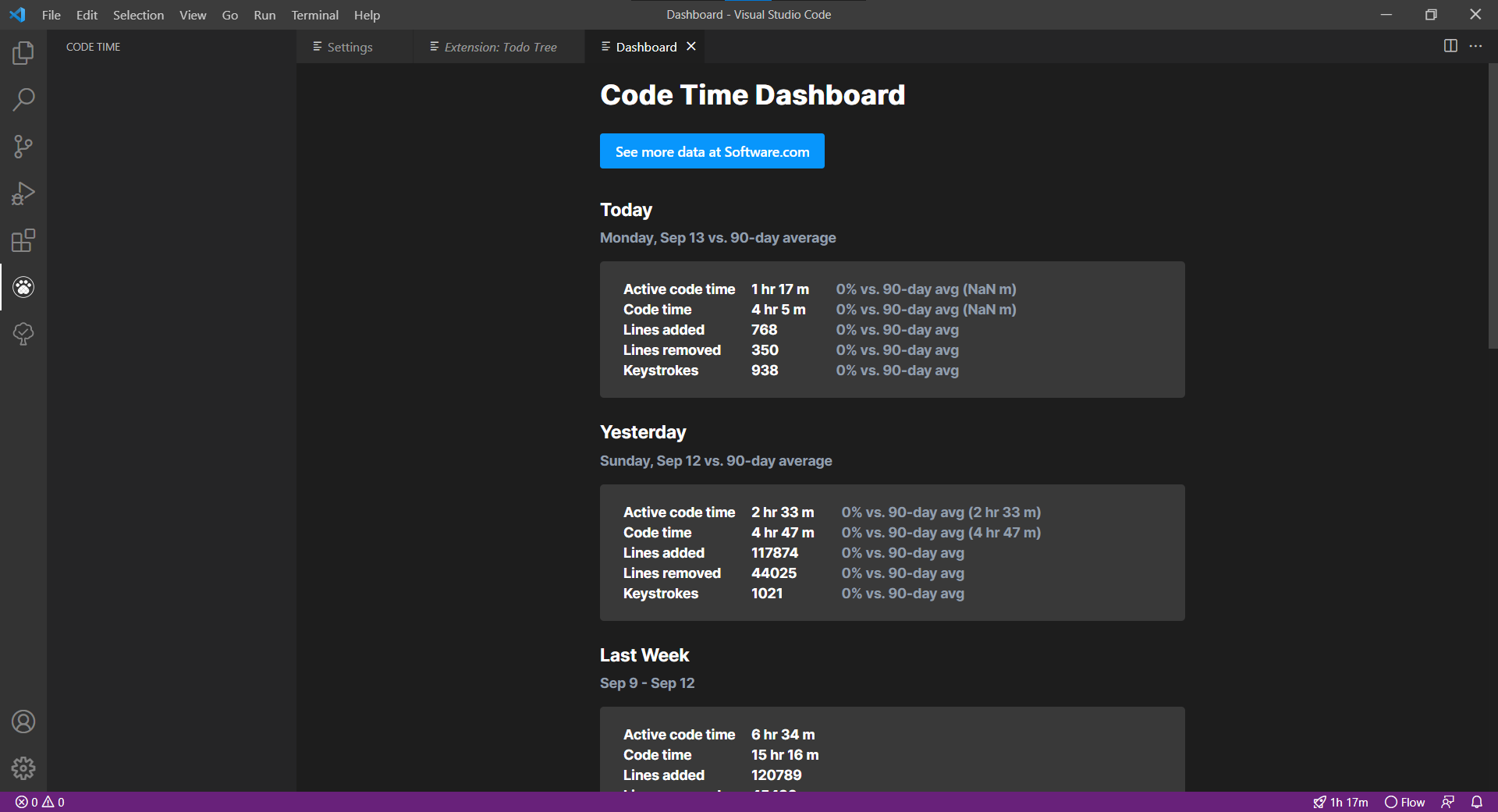Viewport: 1498px width, 812px height.
Task: Open the feedback icon in status bar
Action: click(1449, 802)
